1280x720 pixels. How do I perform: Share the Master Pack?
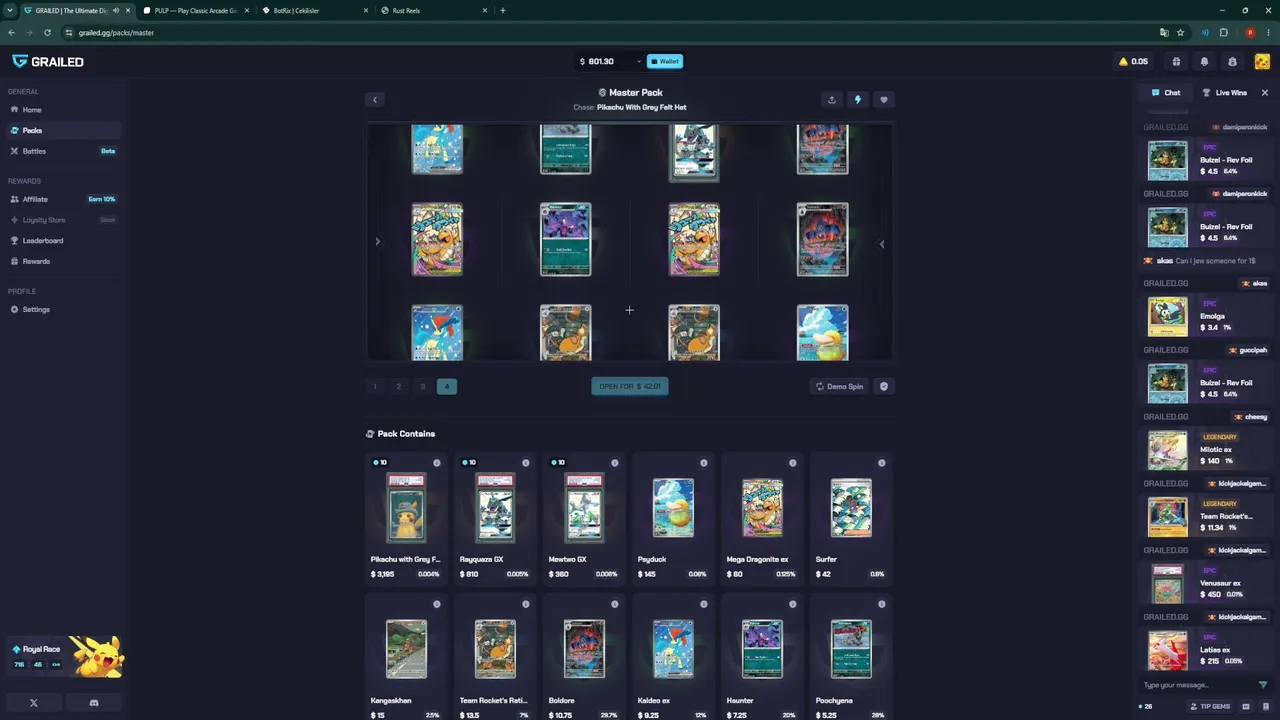tap(832, 99)
